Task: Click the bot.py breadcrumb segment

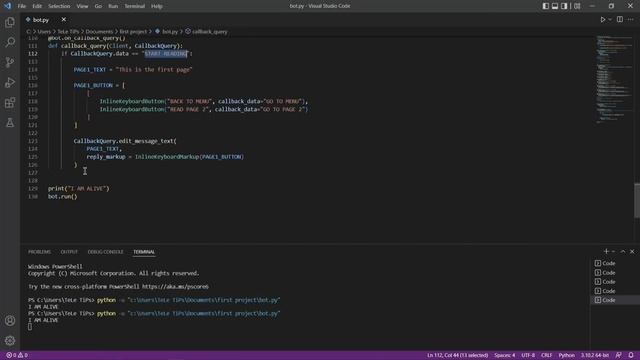Action: tap(170, 31)
